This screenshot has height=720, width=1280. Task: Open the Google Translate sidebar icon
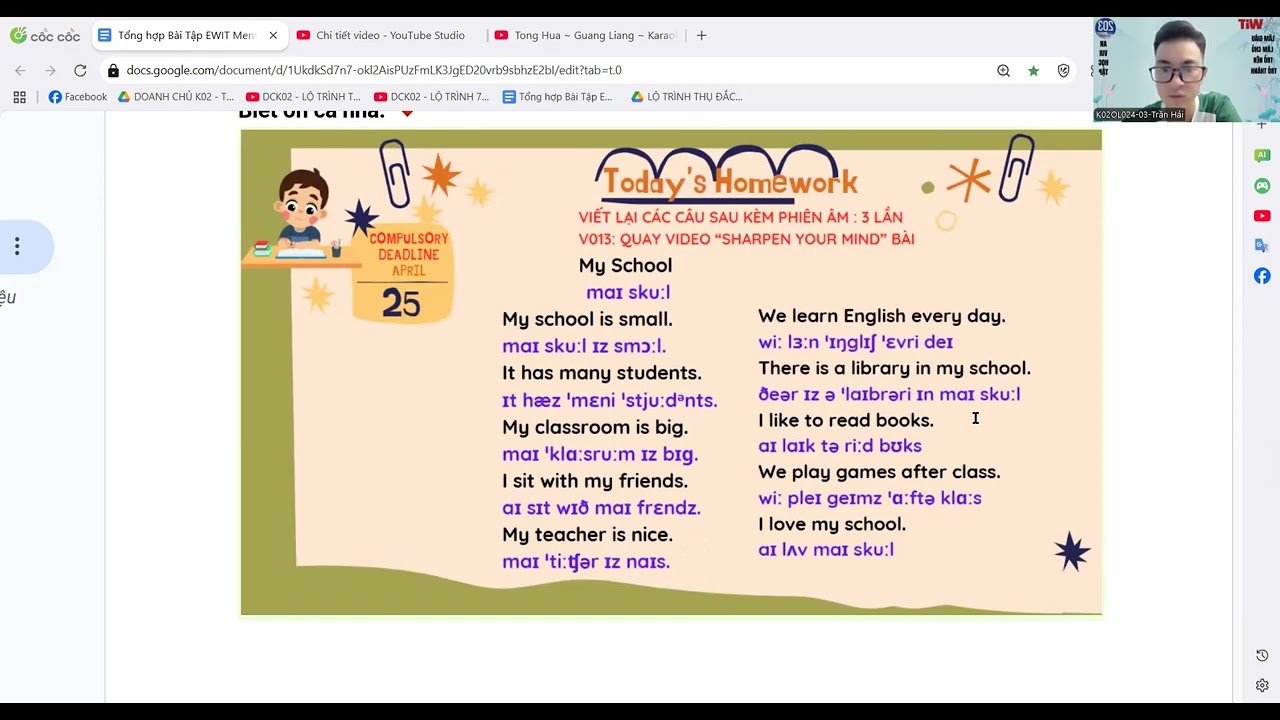[x=1262, y=245]
